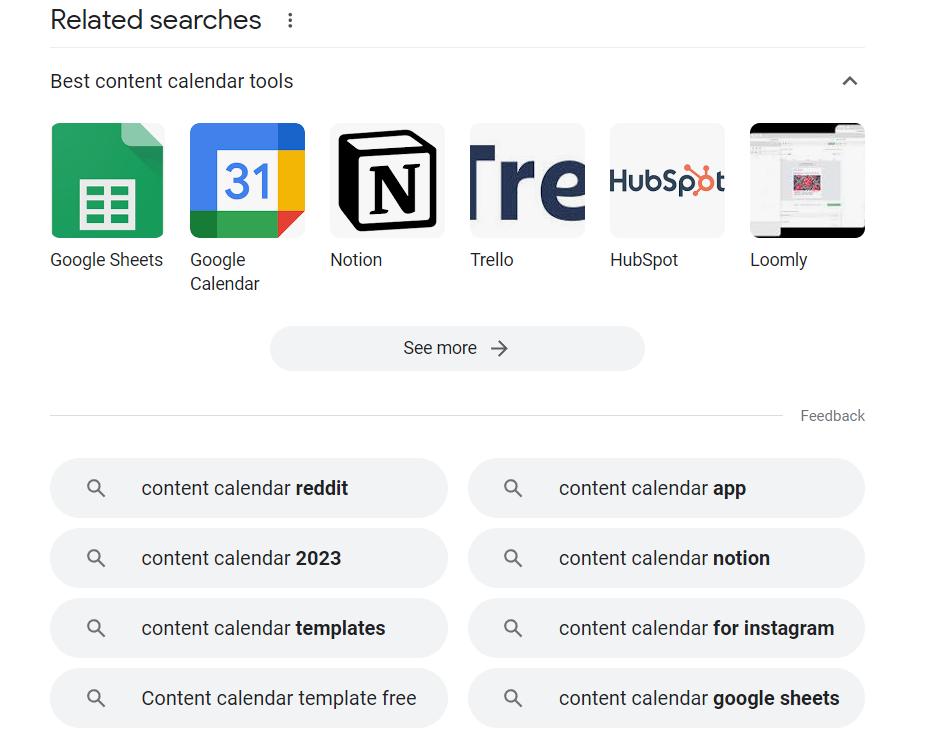Open the Google Sheets icon
The width and height of the screenshot is (931, 731).
tap(107, 181)
